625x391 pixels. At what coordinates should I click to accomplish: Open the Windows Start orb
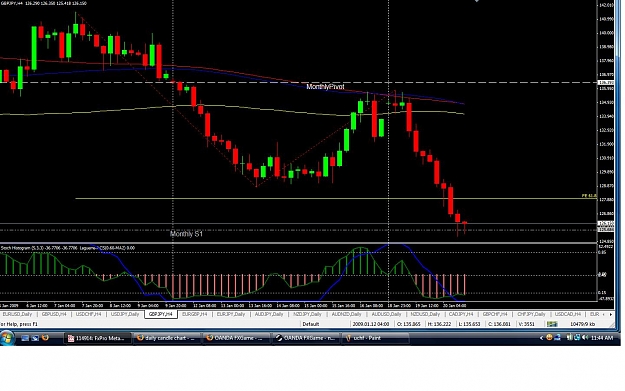[7, 338]
